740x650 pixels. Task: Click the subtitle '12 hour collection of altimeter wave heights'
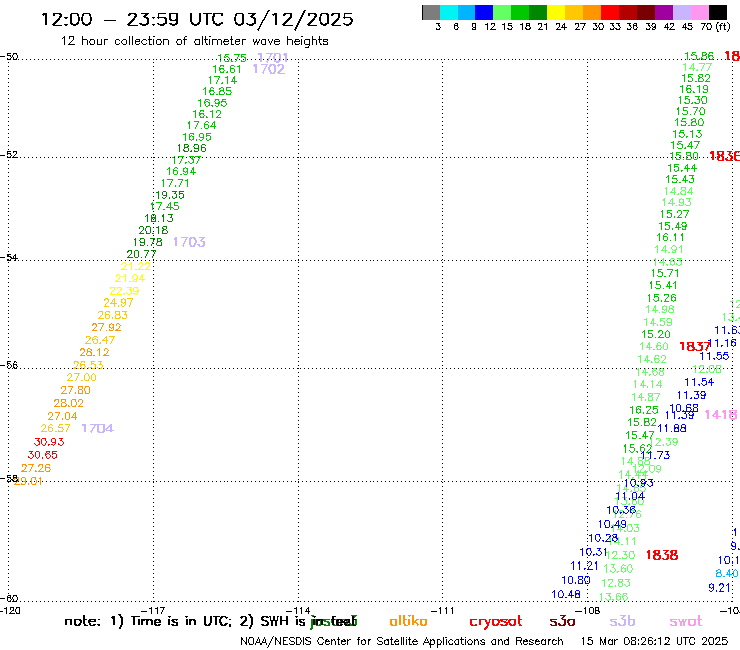(194, 41)
